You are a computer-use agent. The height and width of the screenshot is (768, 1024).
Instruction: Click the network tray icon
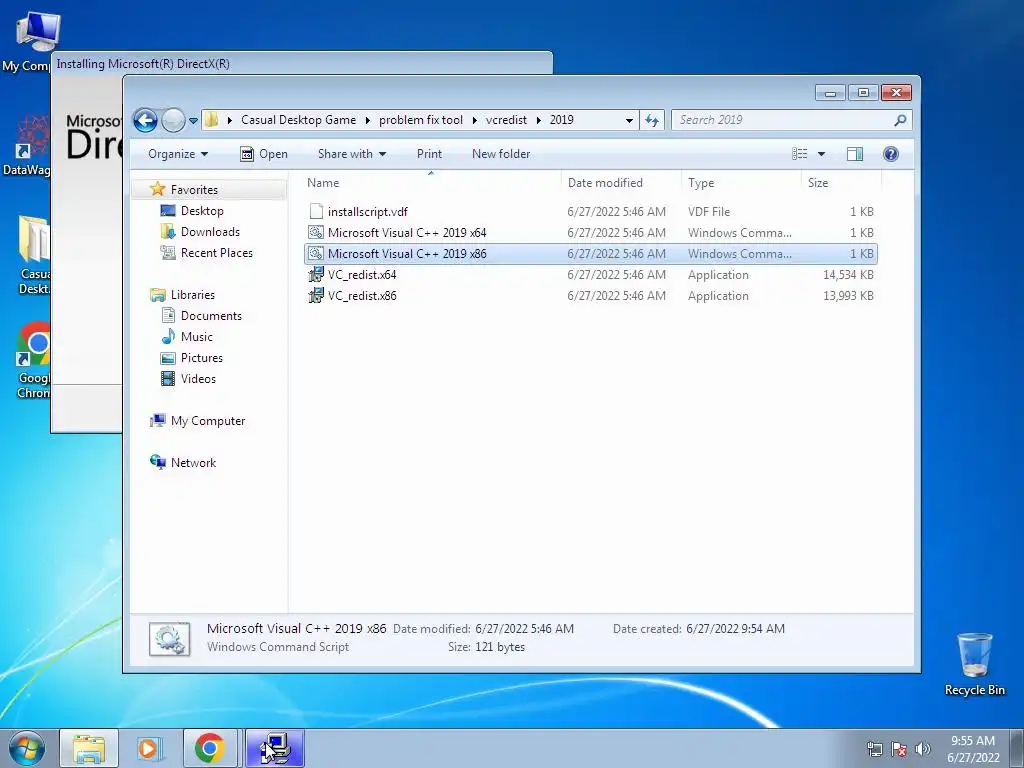(x=874, y=749)
